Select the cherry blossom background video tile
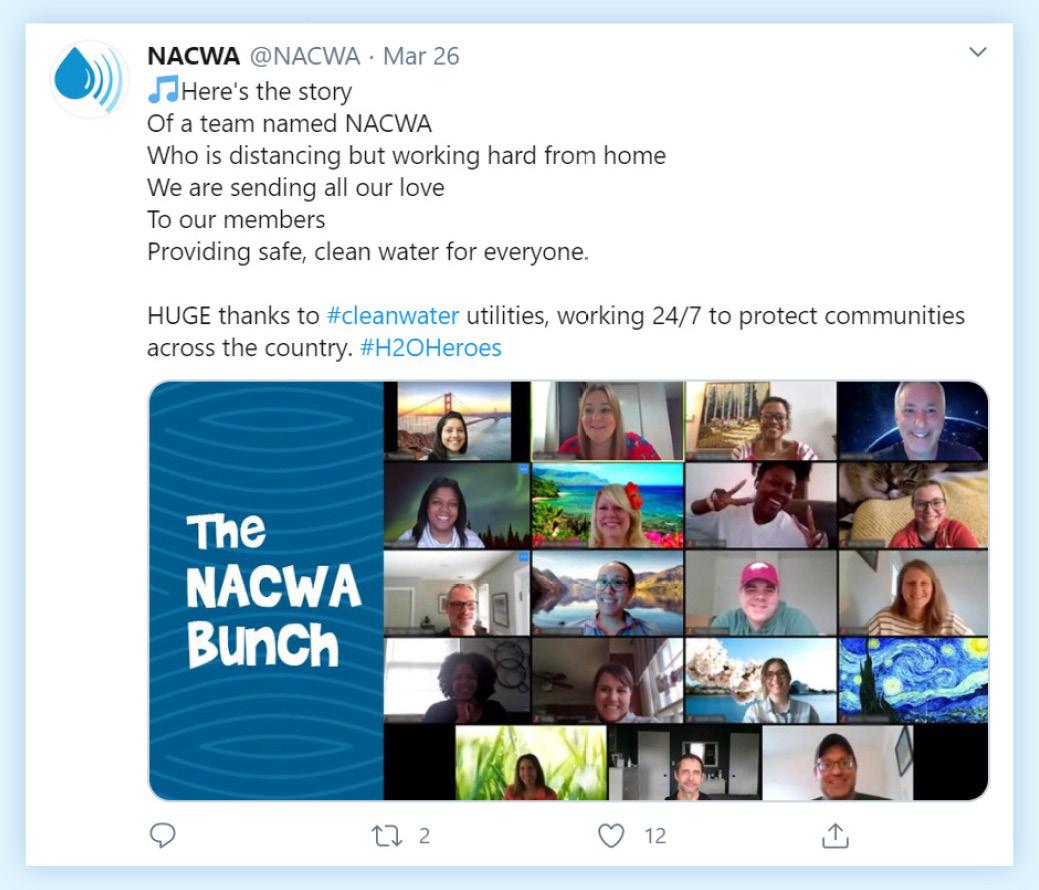The height and width of the screenshot is (890, 1039). [761, 680]
